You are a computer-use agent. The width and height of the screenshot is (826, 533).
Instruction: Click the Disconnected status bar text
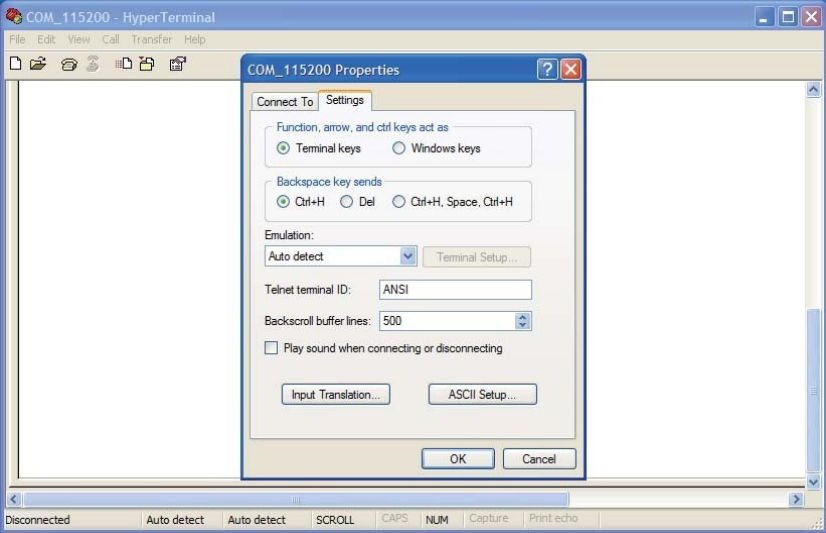click(37, 520)
